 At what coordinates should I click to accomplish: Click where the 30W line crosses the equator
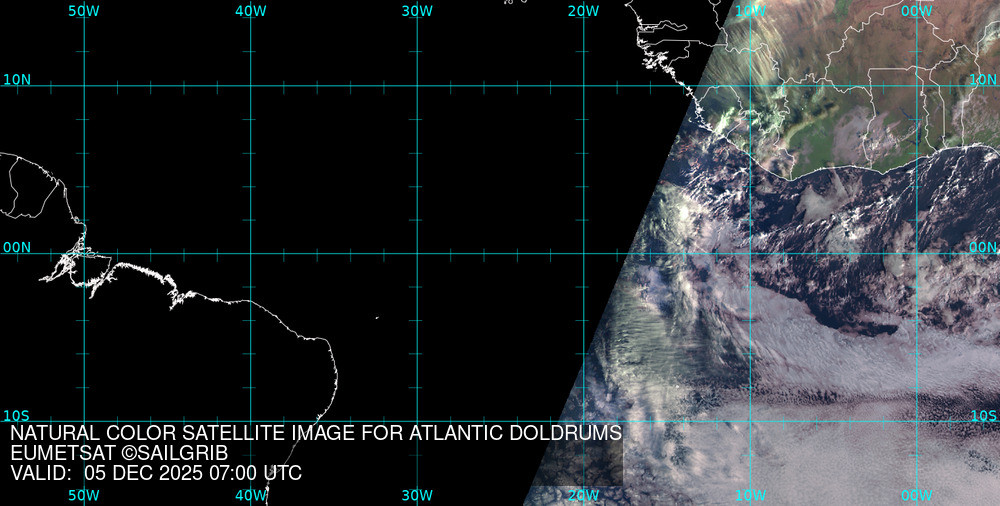click(x=417, y=253)
